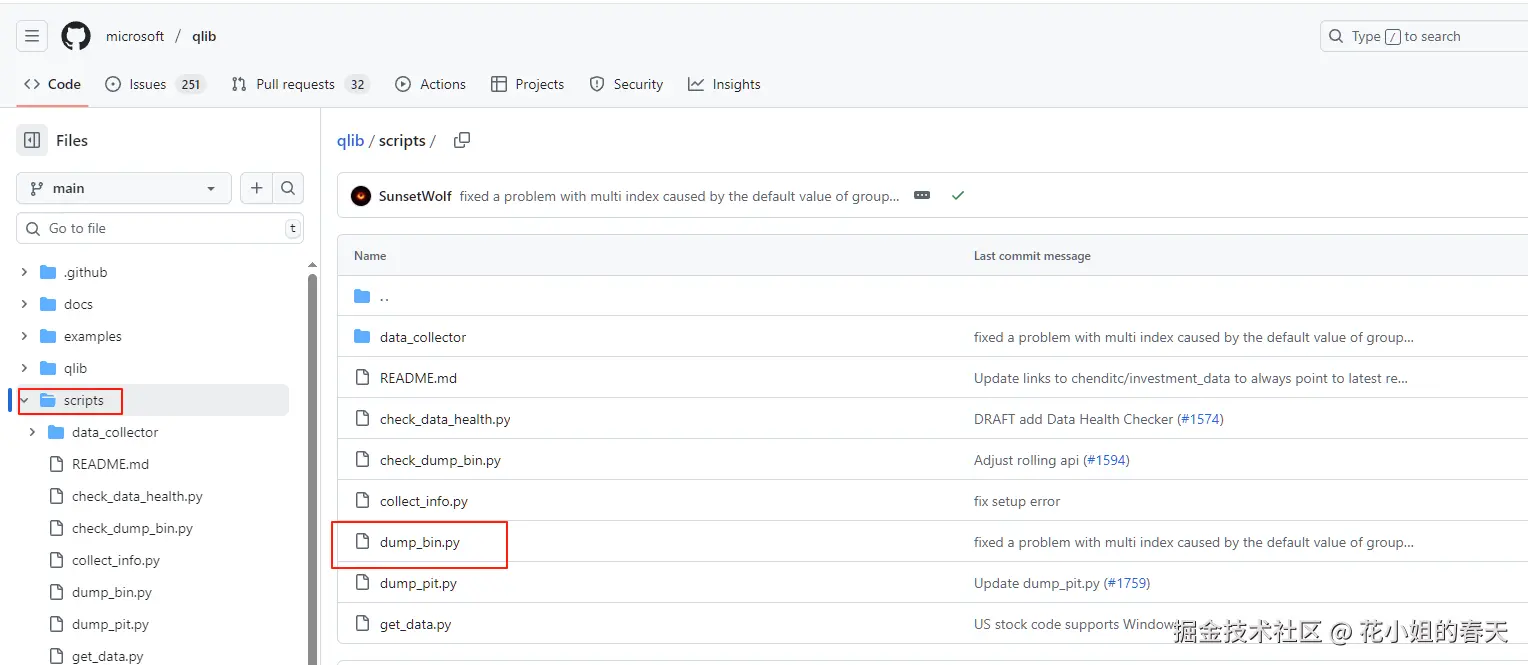Click the GitHub logo icon

(x=76, y=37)
